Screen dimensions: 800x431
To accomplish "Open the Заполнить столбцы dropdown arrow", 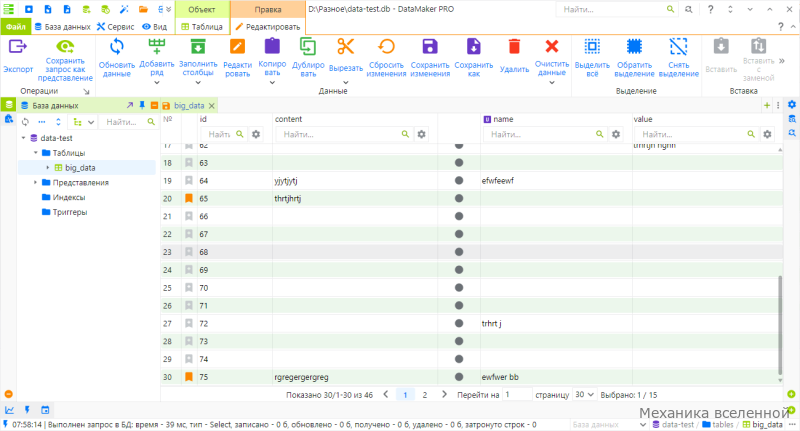I will 198,83.
